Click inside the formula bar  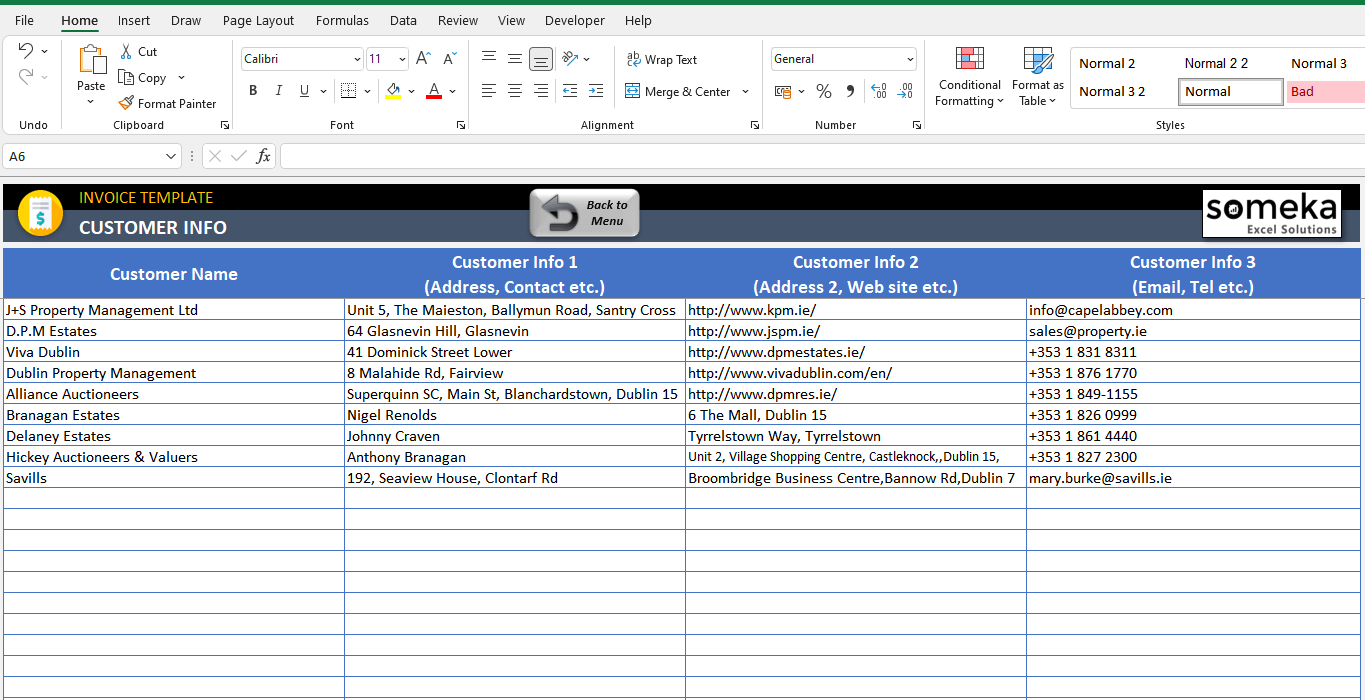click(820, 156)
